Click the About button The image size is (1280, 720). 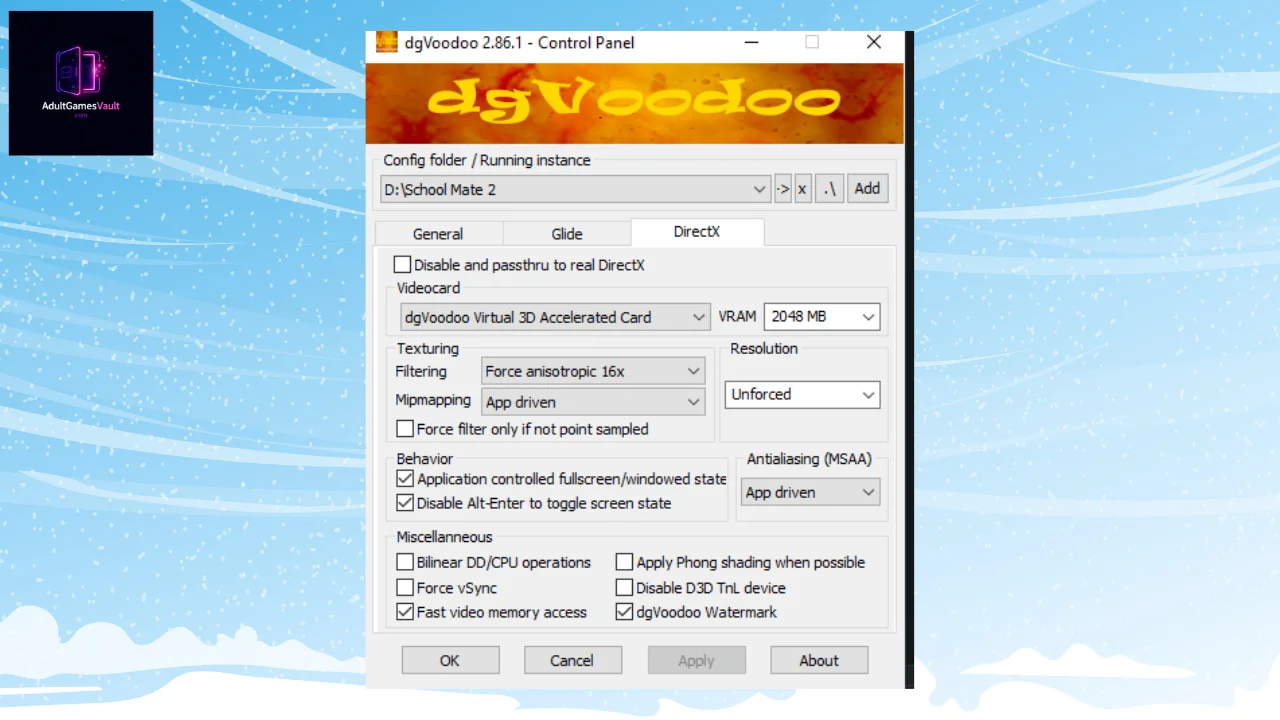819,660
